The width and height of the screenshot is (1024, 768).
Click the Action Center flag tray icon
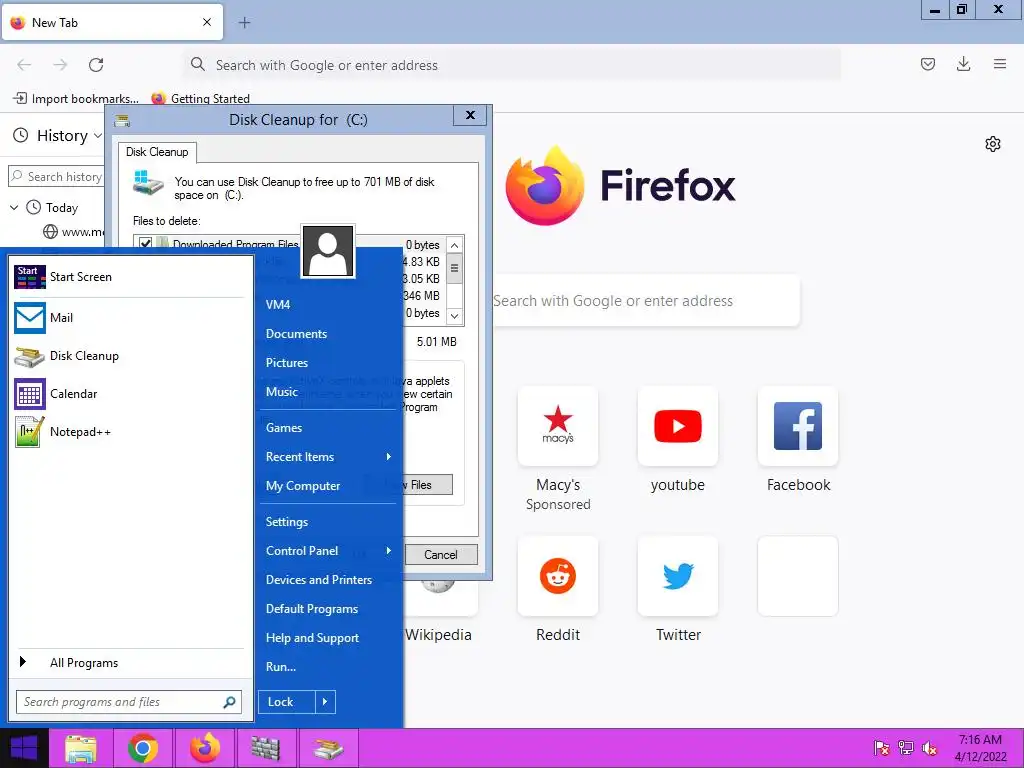881,748
